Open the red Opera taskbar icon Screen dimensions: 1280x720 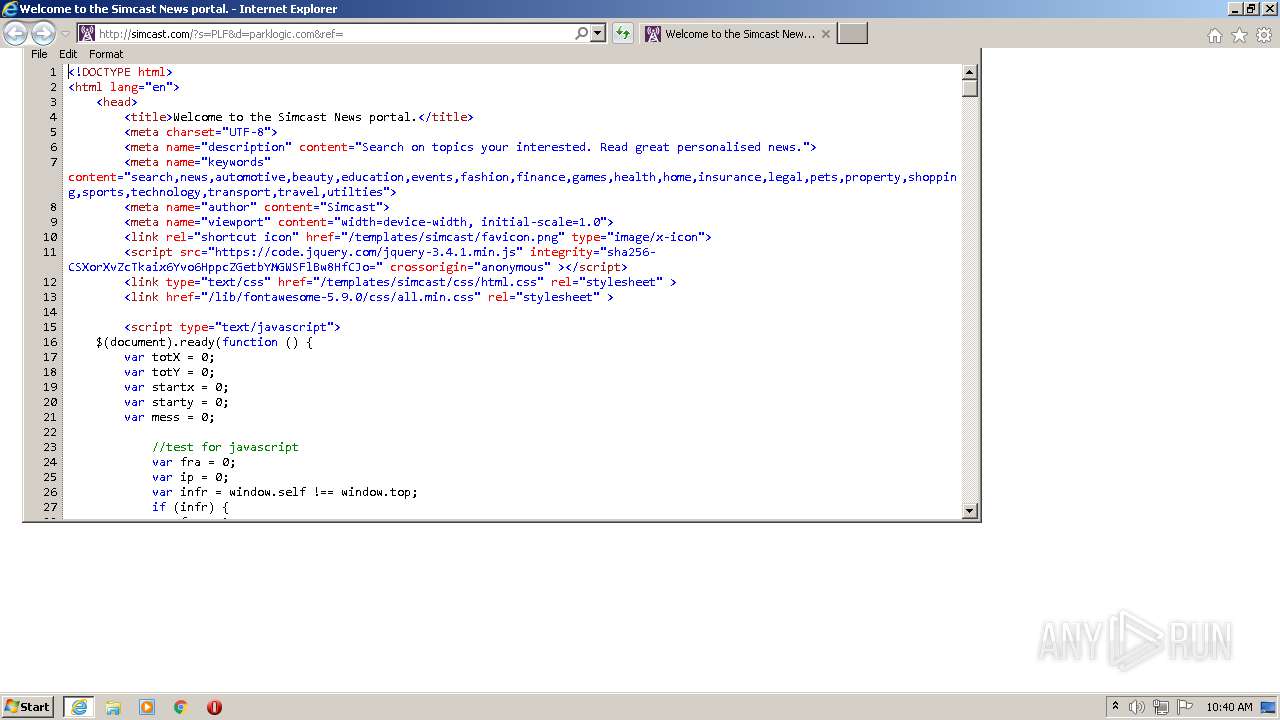pyautogui.click(x=214, y=707)
